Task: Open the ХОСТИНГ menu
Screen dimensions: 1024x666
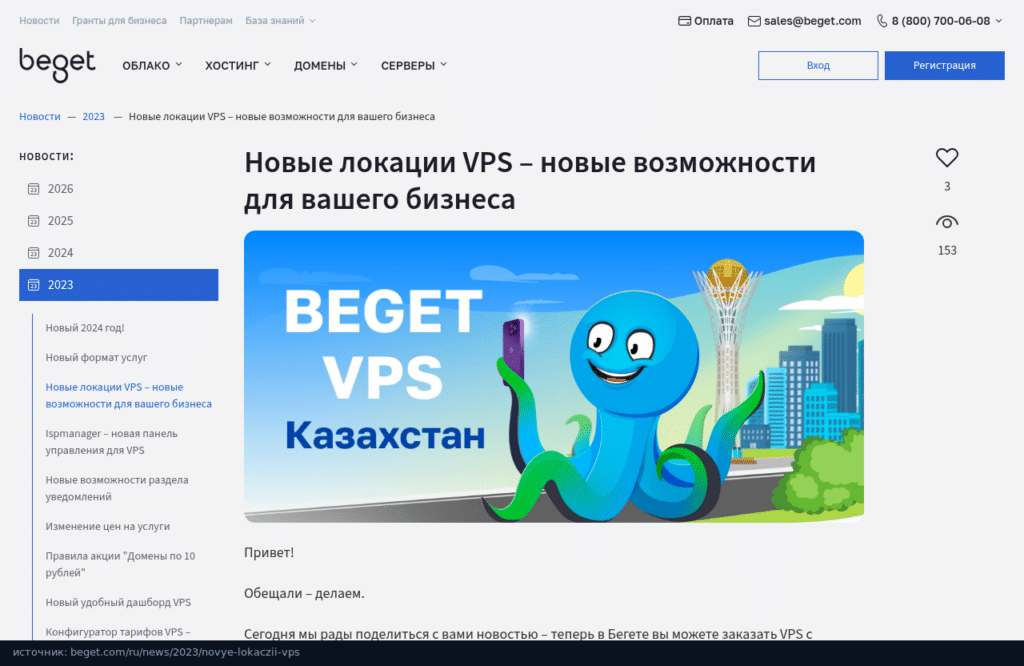Action: tap(238, 65)
